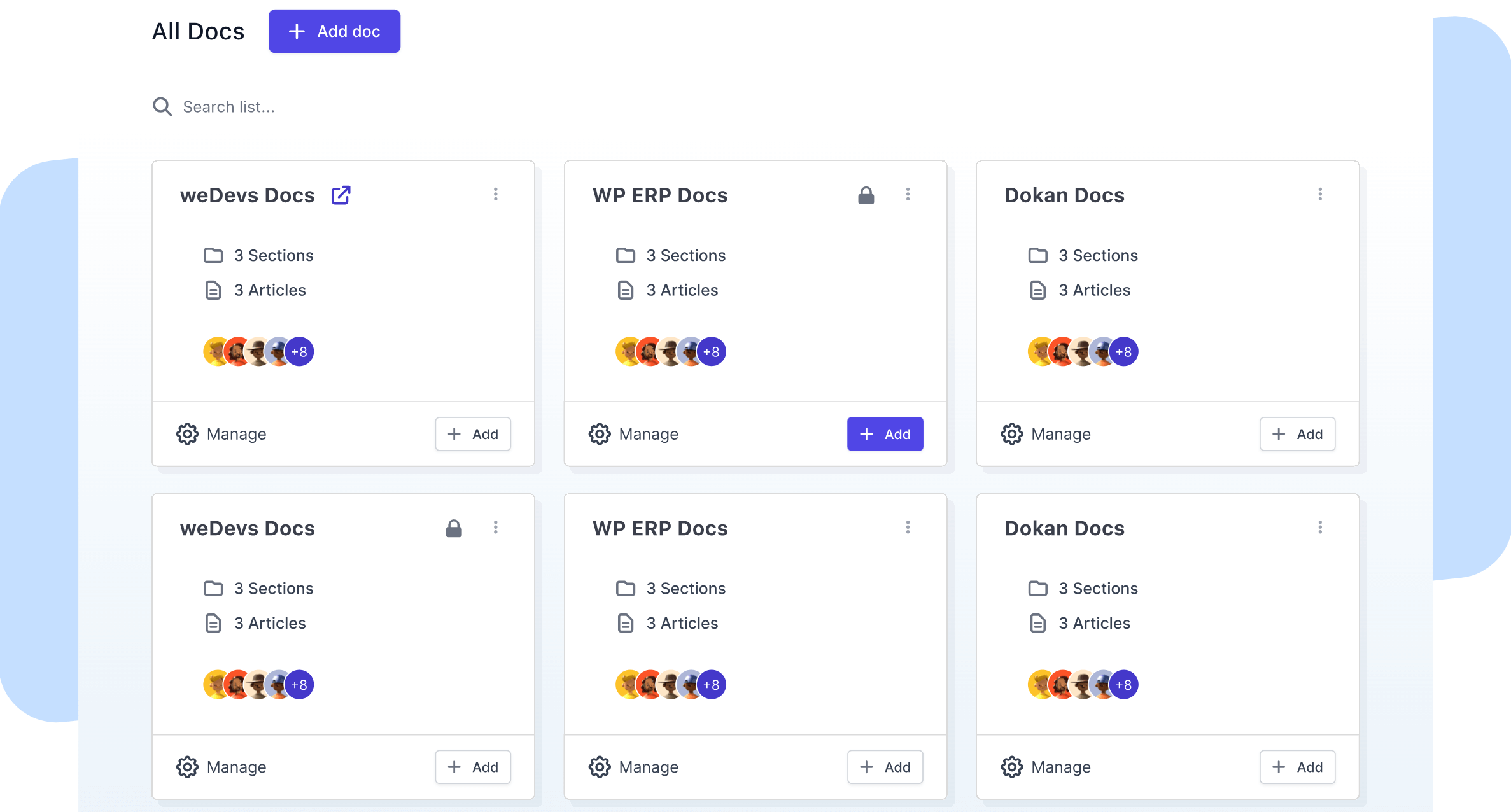
Task: Open three-dot menu on top weDevs Docs card
Action: point(496,194)
